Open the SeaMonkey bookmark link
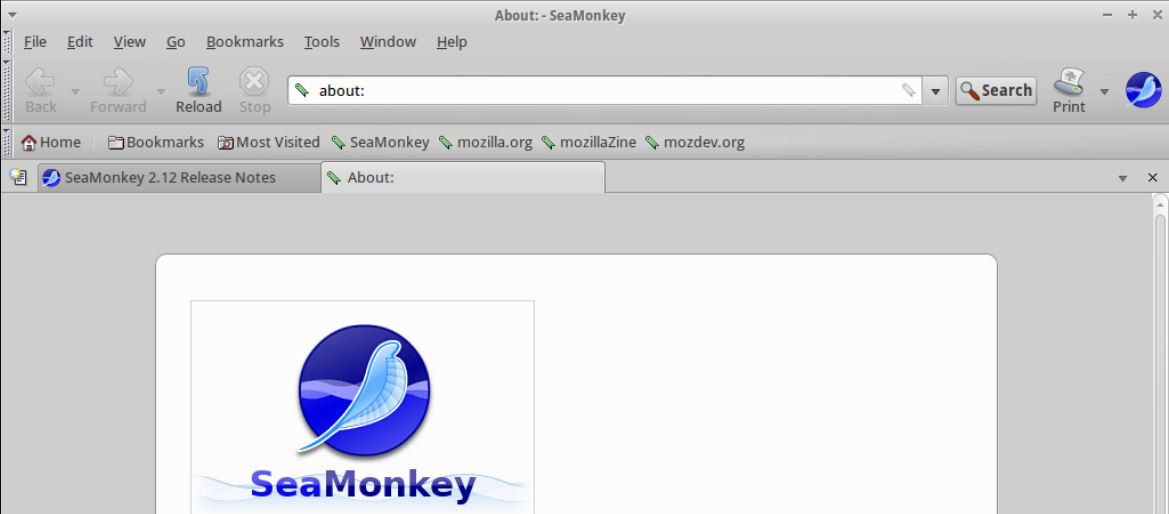The image size is (1169, 514). [380, 142]
